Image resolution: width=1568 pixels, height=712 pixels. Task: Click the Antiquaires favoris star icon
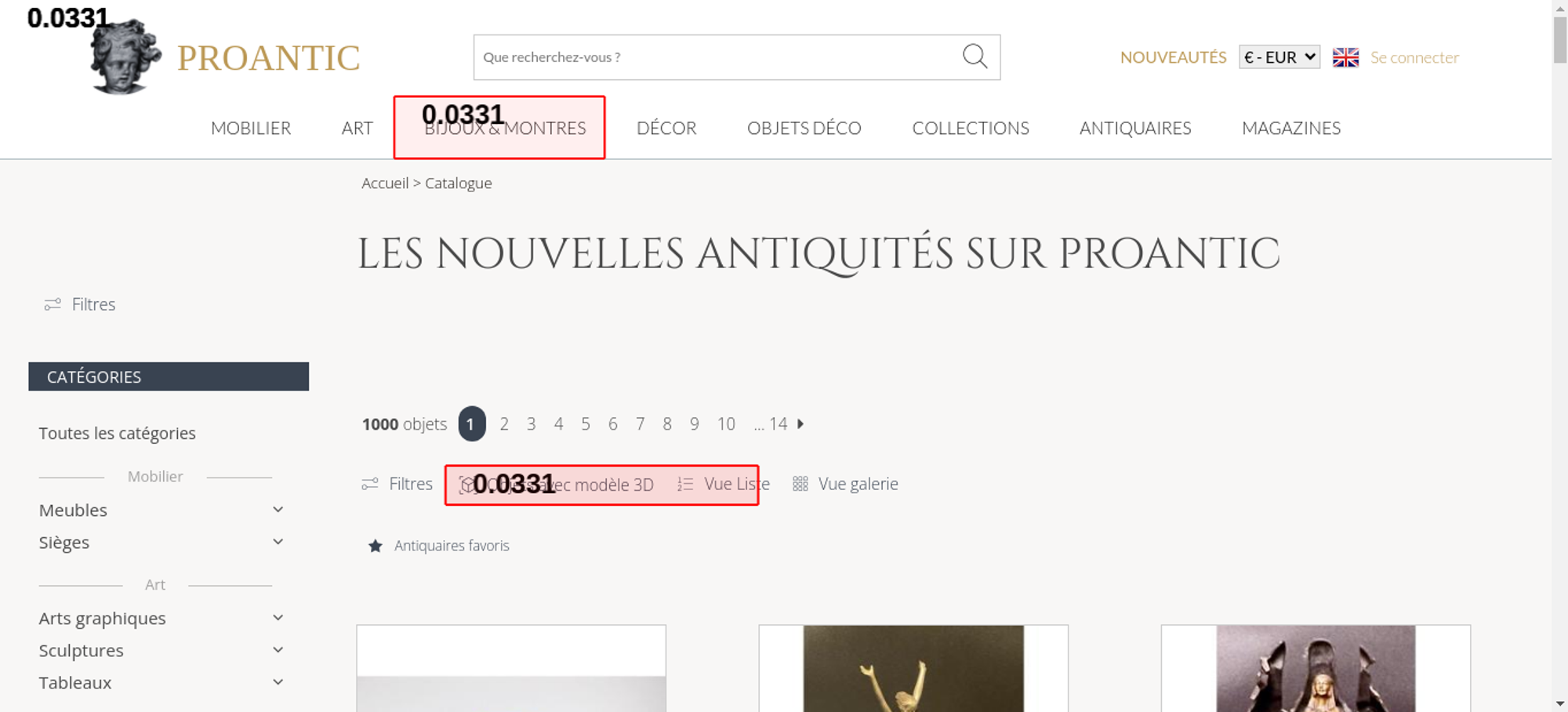tap(376, 546)
